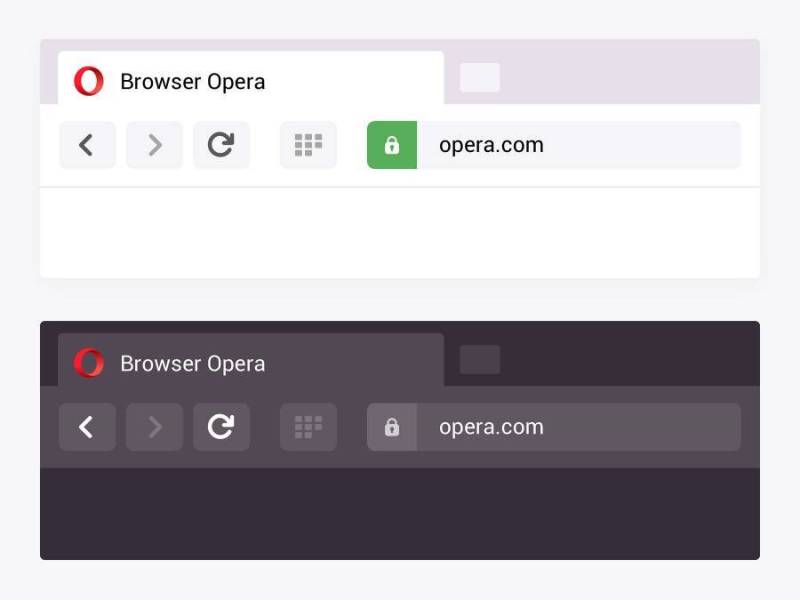Toggle the site security indicator in light theme

[392, 145]
